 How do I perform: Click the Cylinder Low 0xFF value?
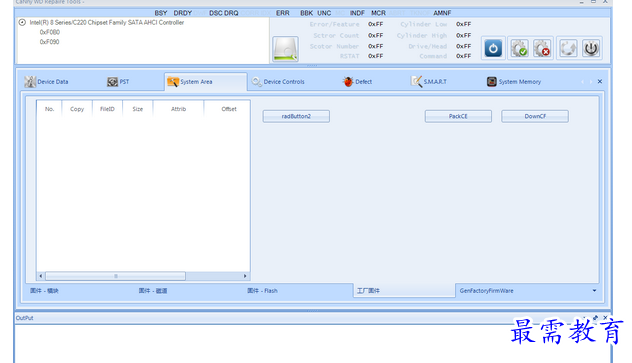pyautogui.click(x=464, y=25)
